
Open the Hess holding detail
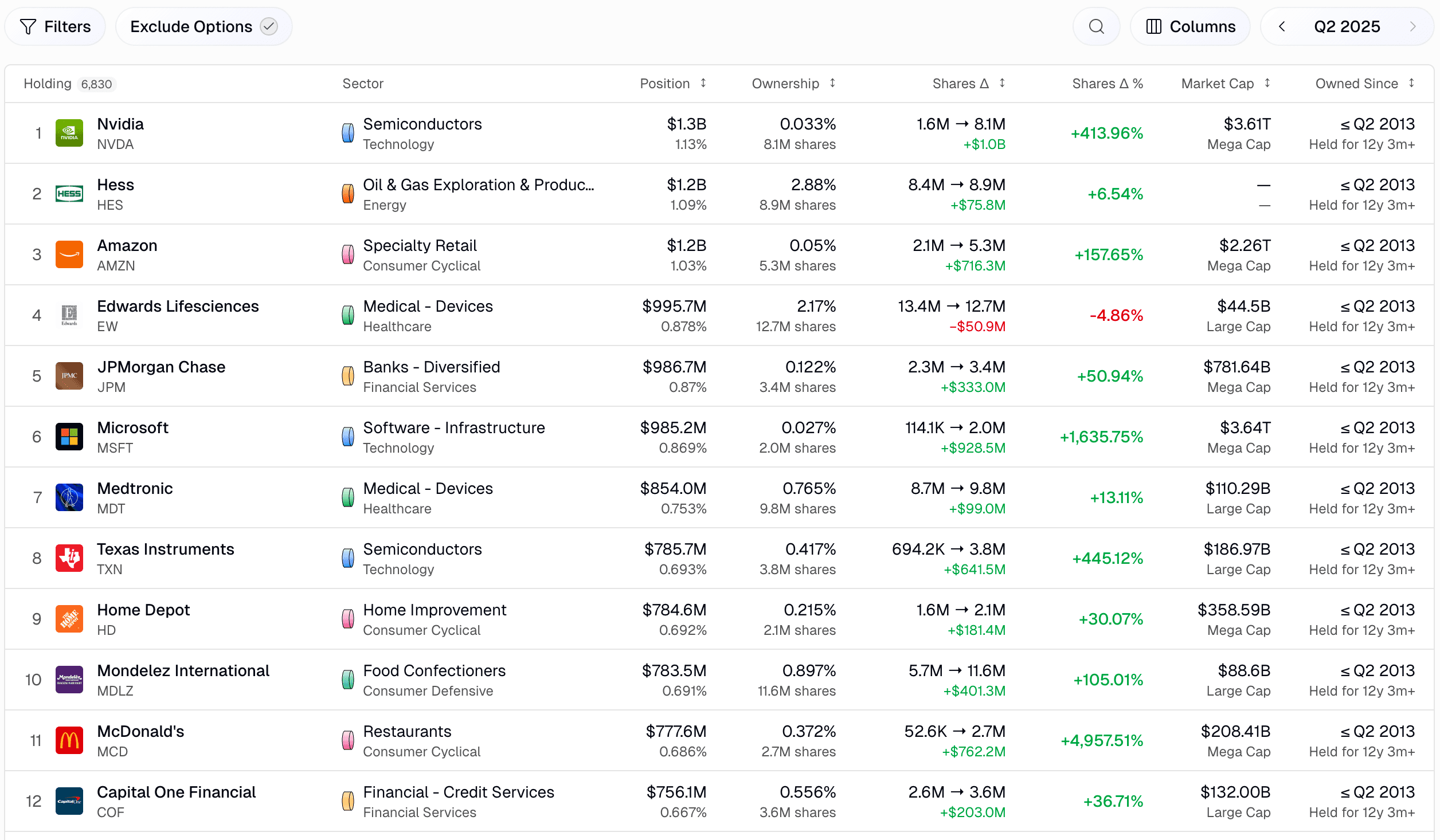tap(116, 184)
